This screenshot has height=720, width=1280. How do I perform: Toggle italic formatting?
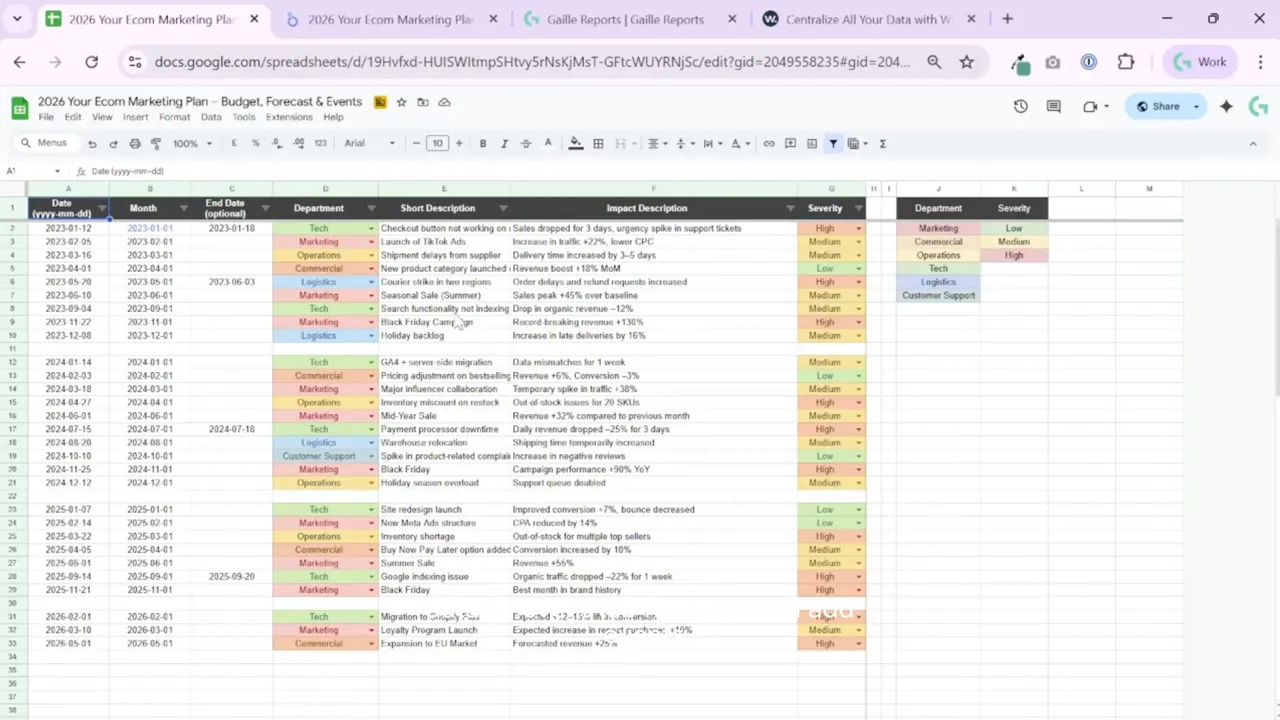504,143
